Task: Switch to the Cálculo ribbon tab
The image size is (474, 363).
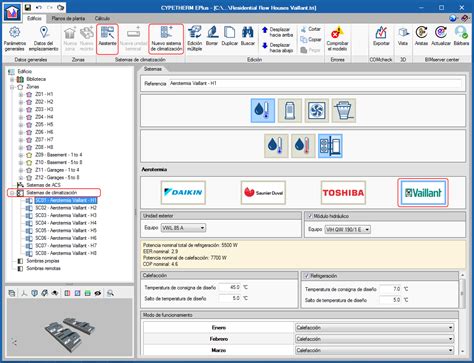Action: coord(102,18)
